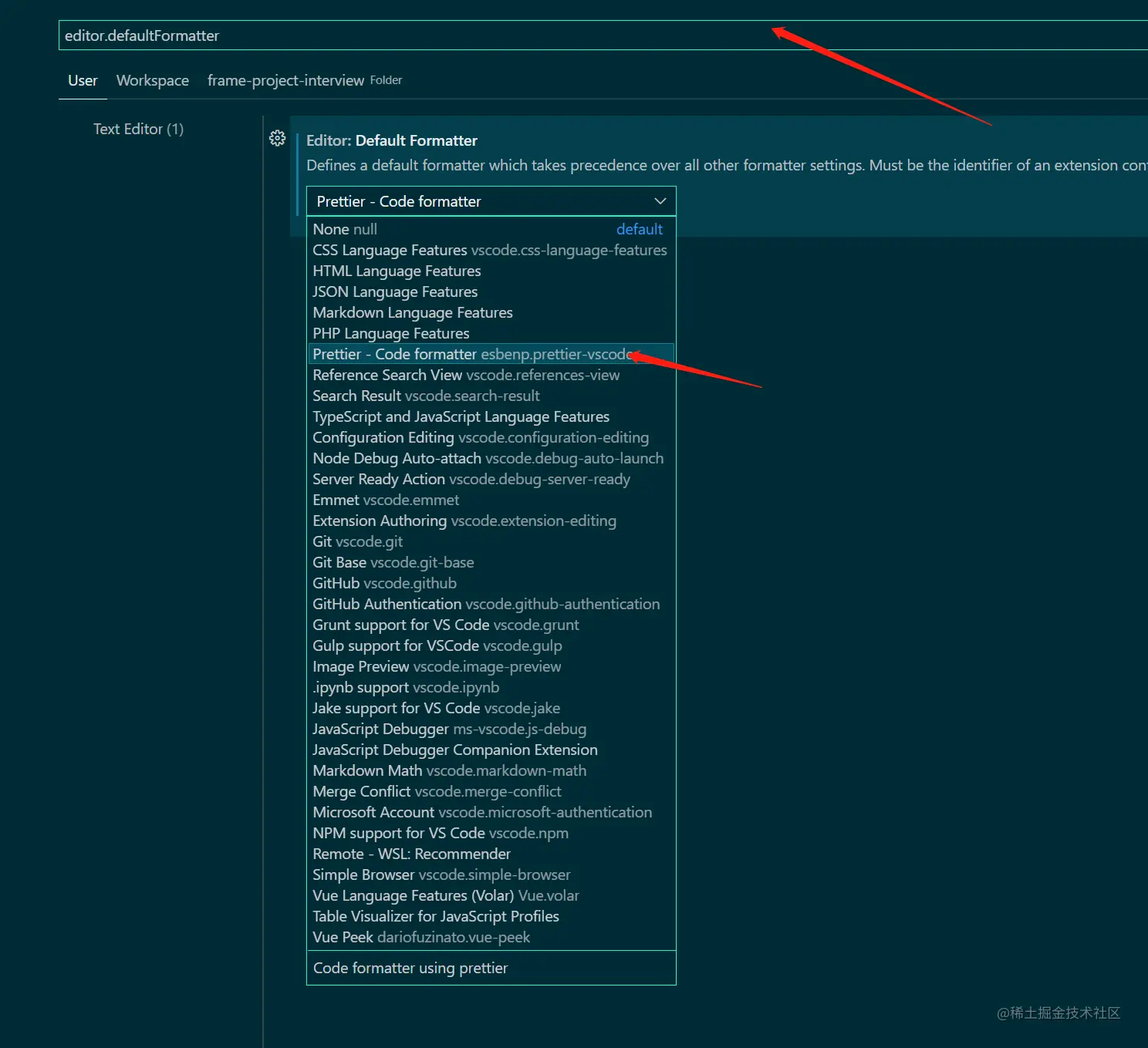Choose Git vscode.git option
Image resolution: width=1148 pixels, height=1048 pixels.
pos(491,541)
